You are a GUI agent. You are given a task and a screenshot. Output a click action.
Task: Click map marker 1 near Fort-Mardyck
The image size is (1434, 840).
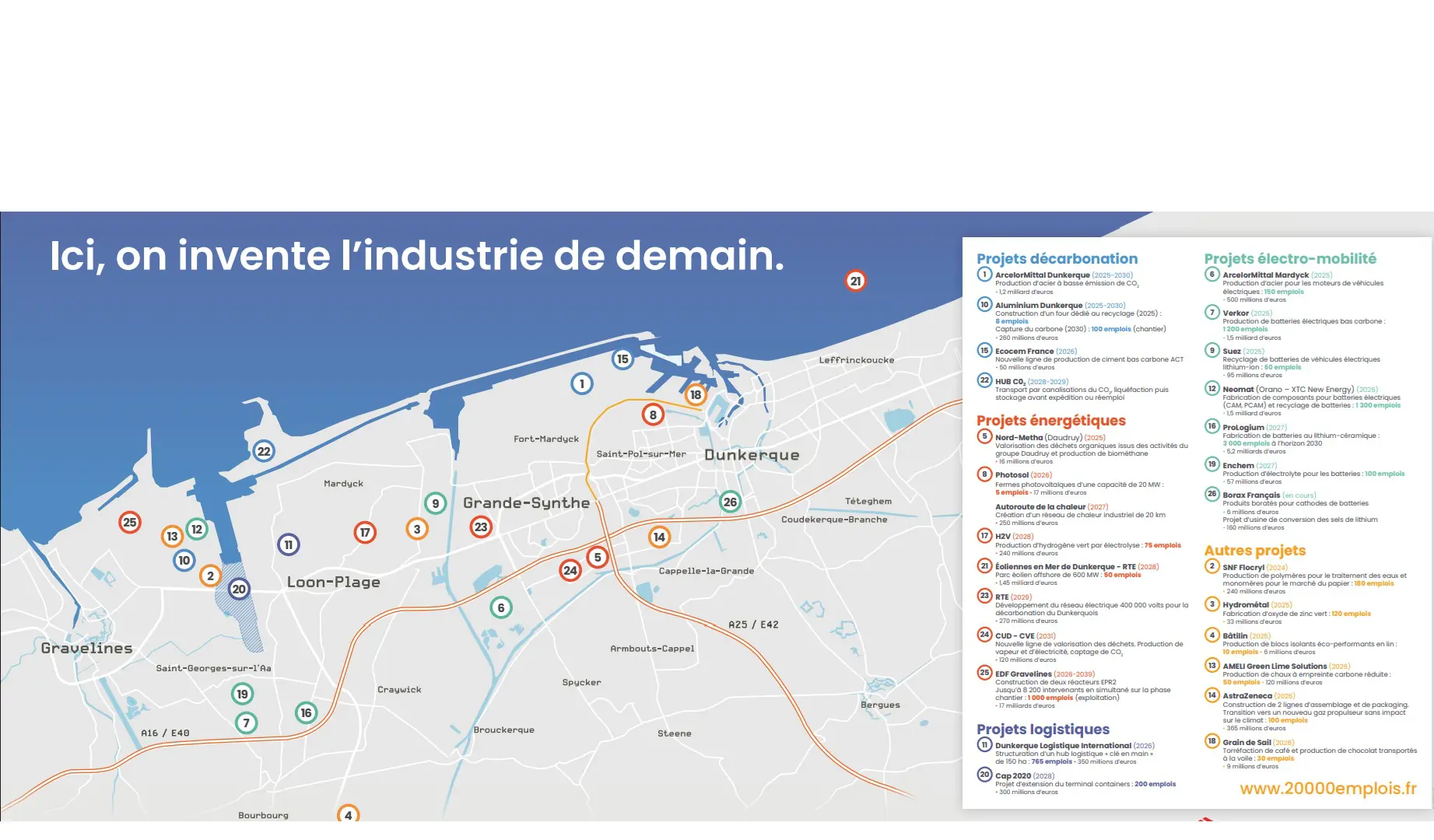581,383
